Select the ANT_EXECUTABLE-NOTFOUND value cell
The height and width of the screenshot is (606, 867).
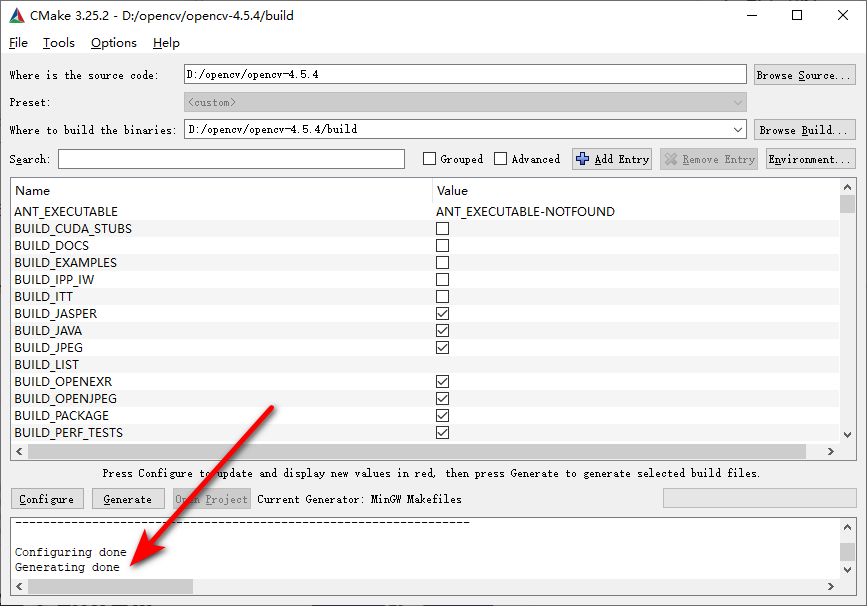coord(525,212)
